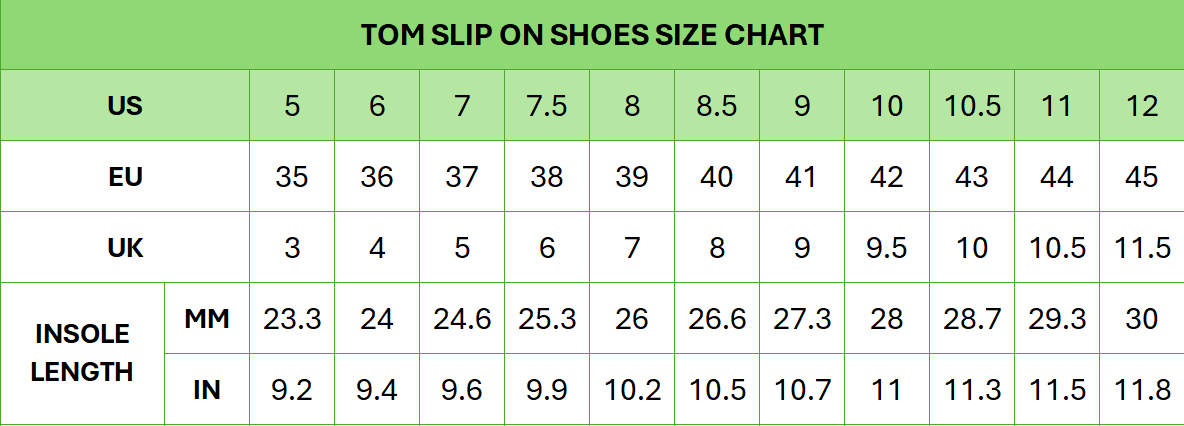The height and width of the screenshot is (426, 1184).
Task: Click EU size 42 cell
Action: coord(887,177)
